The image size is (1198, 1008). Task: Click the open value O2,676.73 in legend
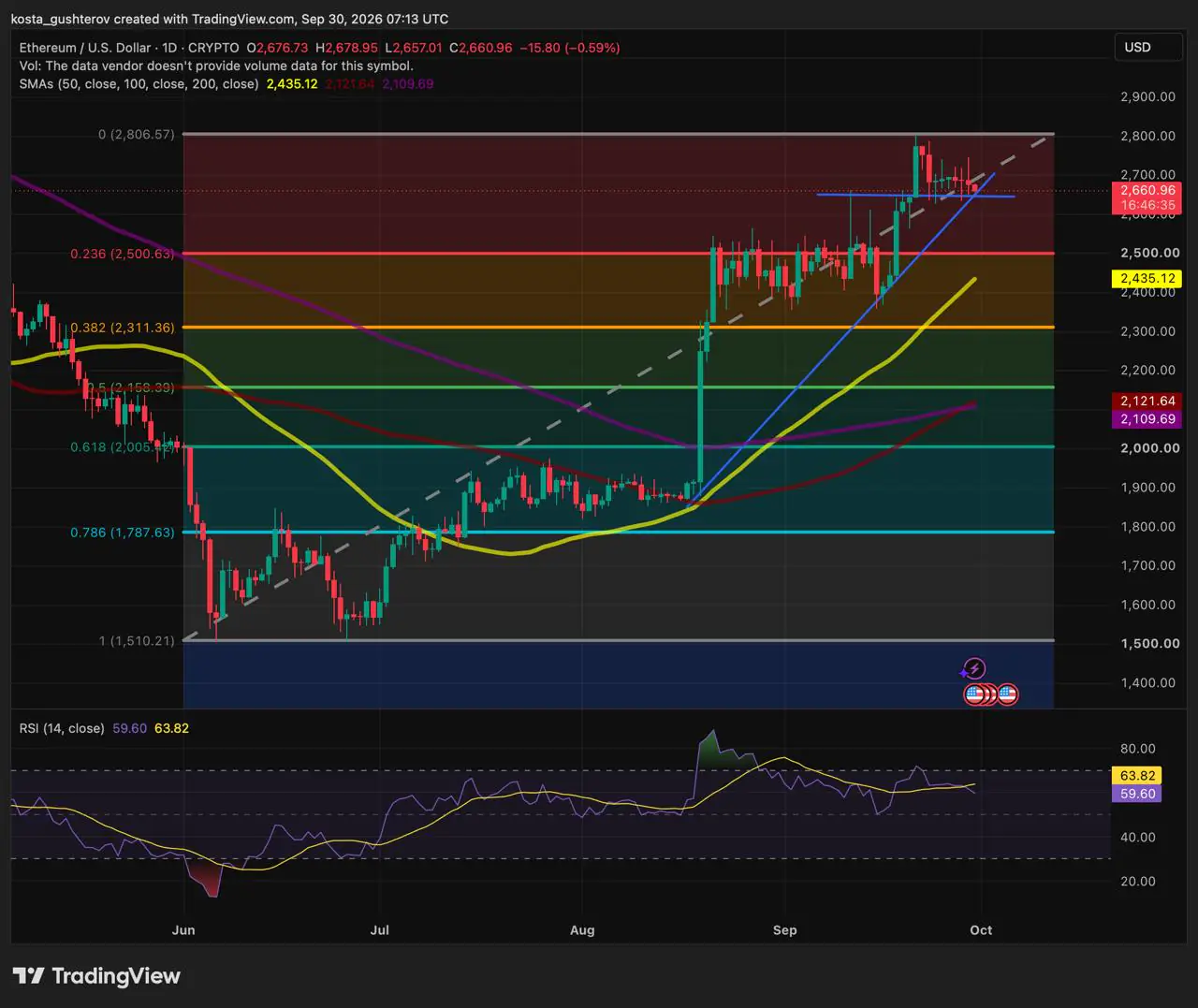tap(277, 48)
